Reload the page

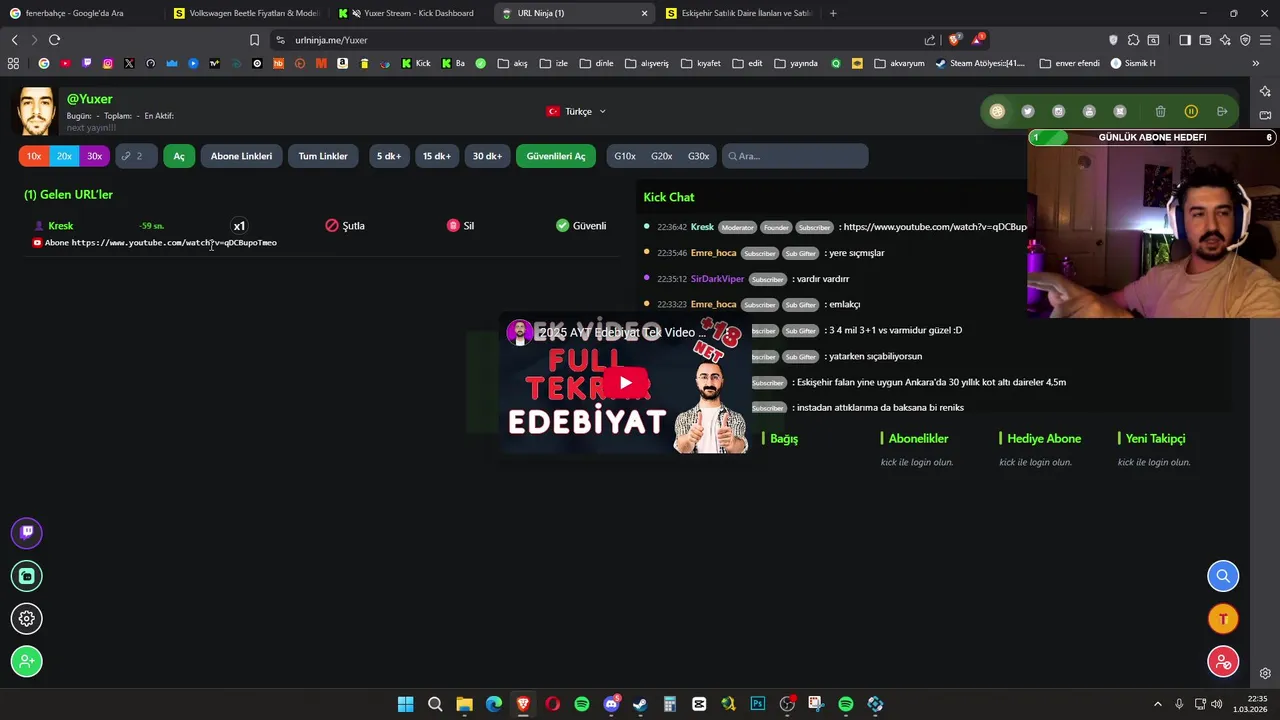(54, 40)
